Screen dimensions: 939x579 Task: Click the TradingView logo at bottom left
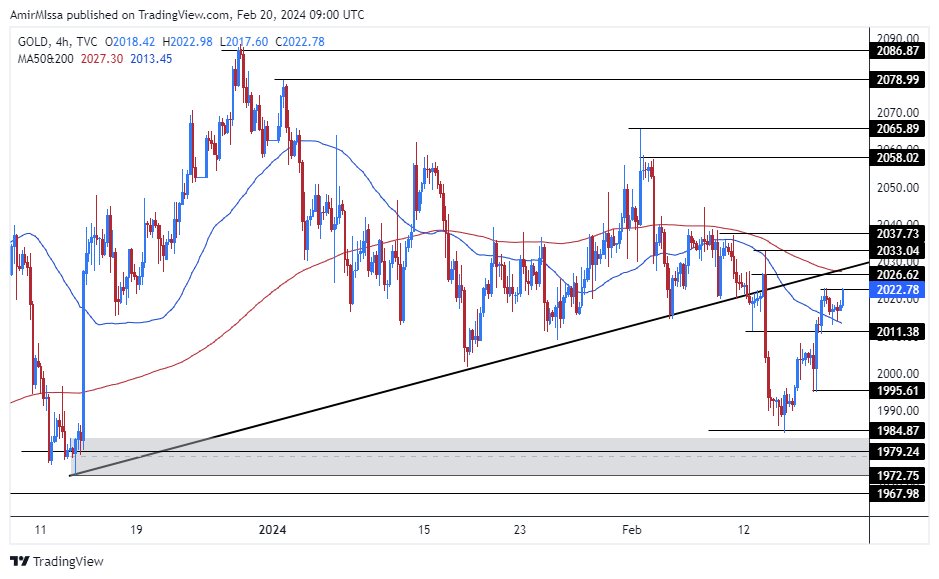point(57,561)
